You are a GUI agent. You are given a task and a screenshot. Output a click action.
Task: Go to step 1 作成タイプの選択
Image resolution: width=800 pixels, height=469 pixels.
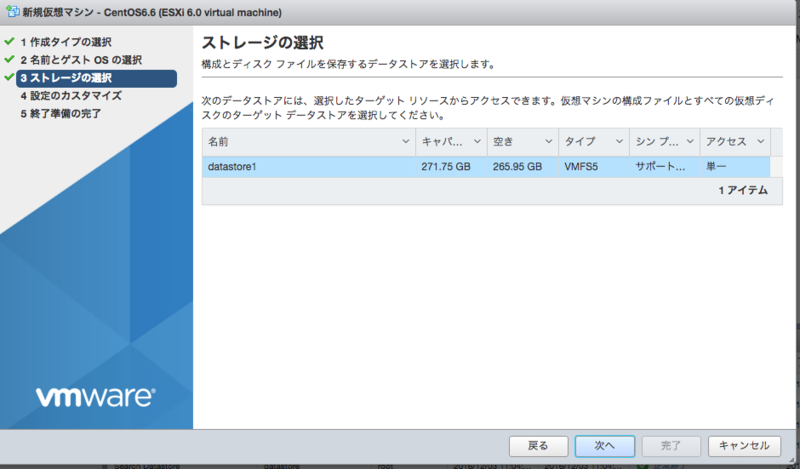click(66, 42)
